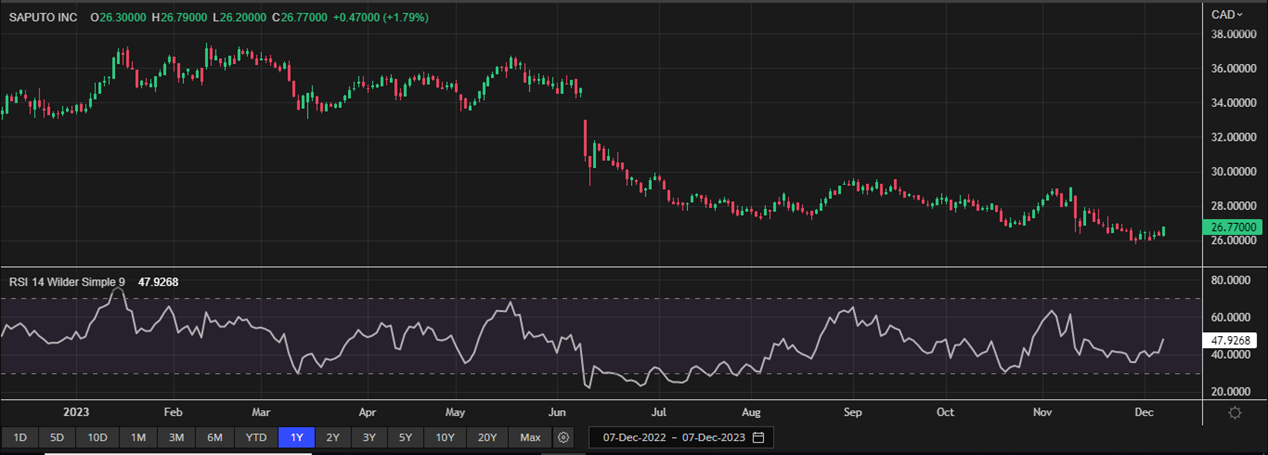Expand the CAD currency dropdown
1268x455 pixels.
(x=1225, y=14)
